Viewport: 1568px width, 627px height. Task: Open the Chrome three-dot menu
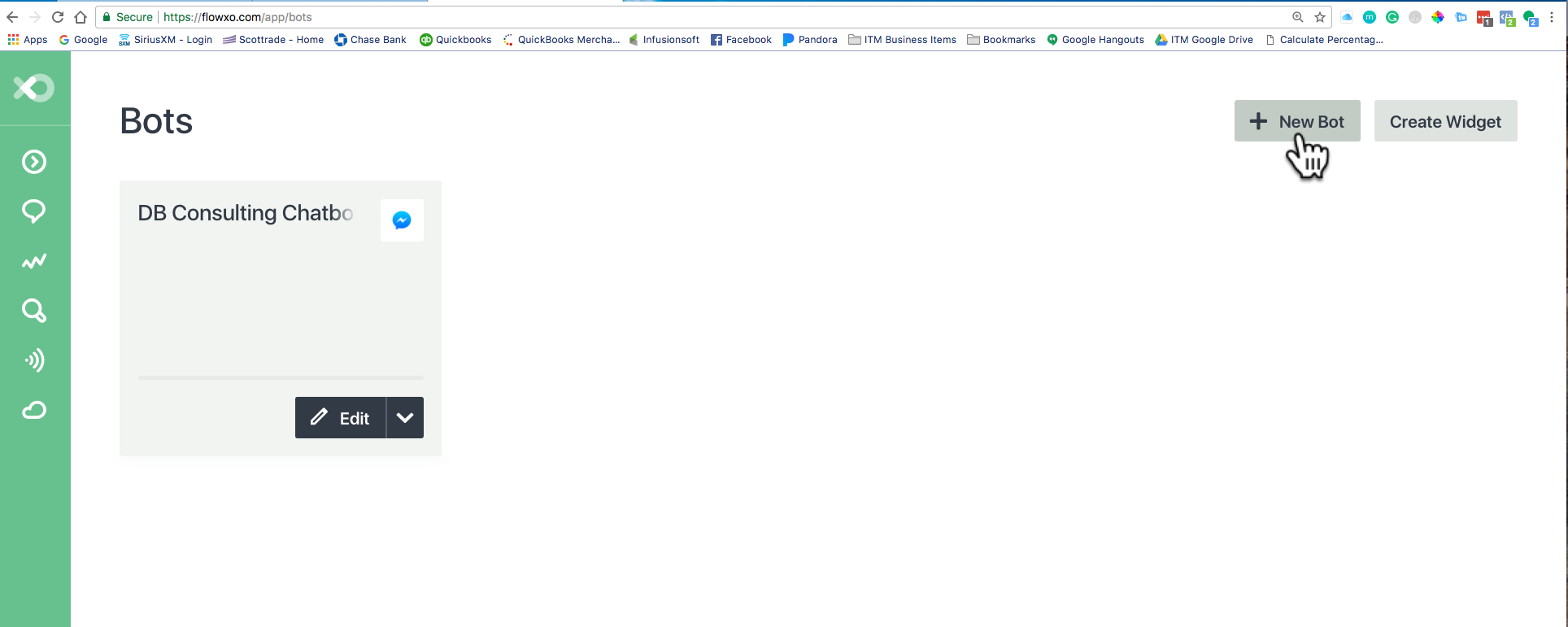click(x=1552, y=17)
